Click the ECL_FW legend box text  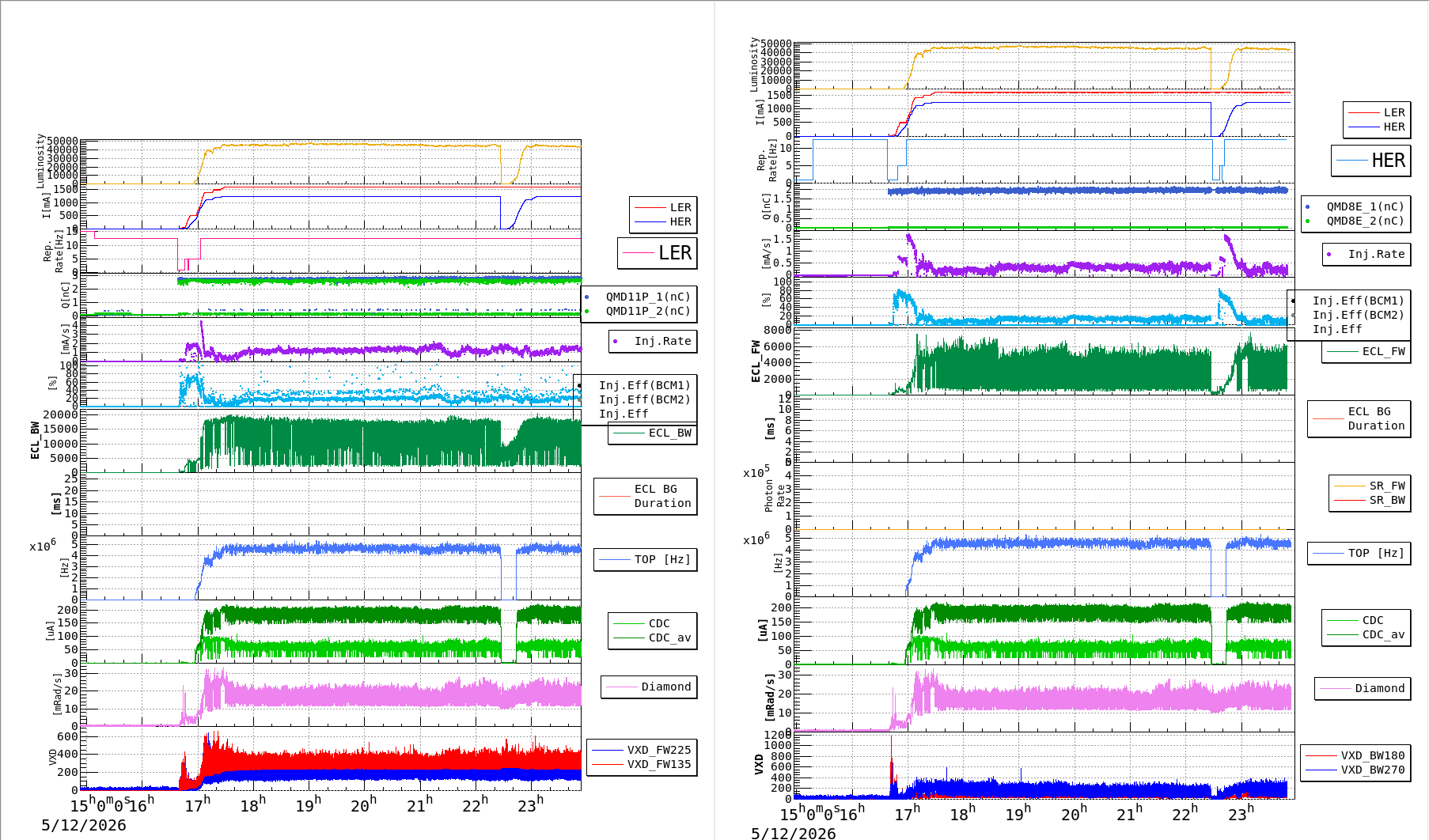1384,351
